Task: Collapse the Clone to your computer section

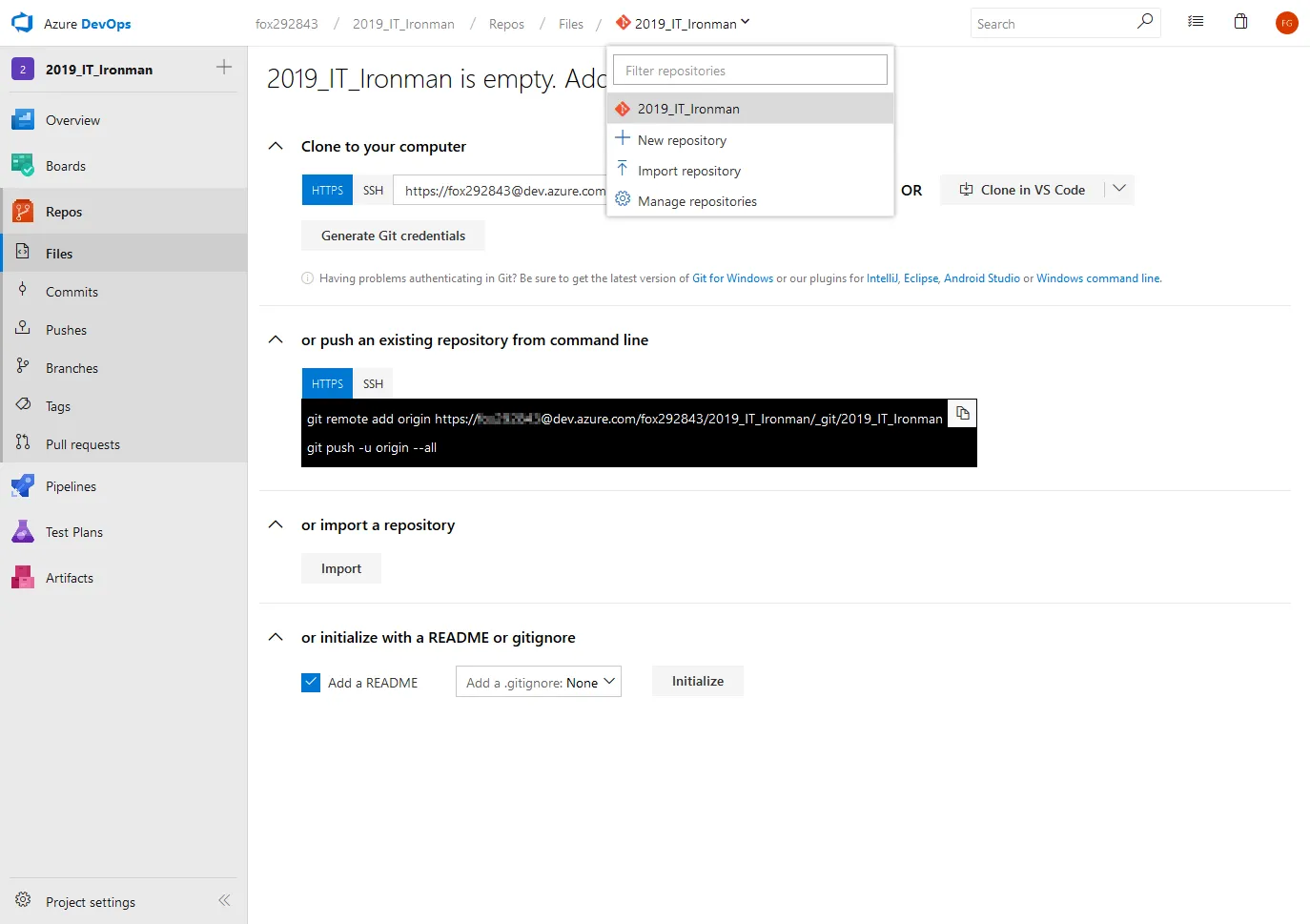Action: pos(276,147)
